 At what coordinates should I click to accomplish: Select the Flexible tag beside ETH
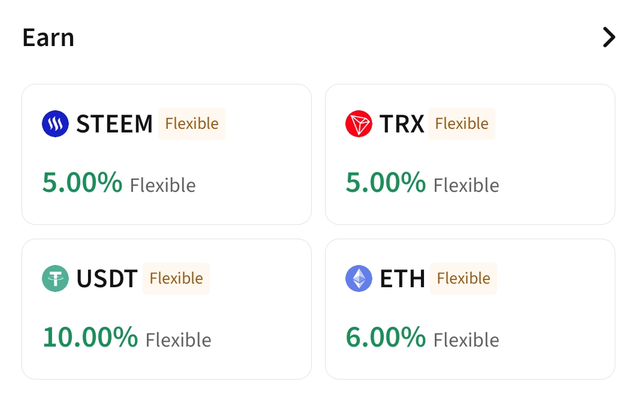pos(463,278)
